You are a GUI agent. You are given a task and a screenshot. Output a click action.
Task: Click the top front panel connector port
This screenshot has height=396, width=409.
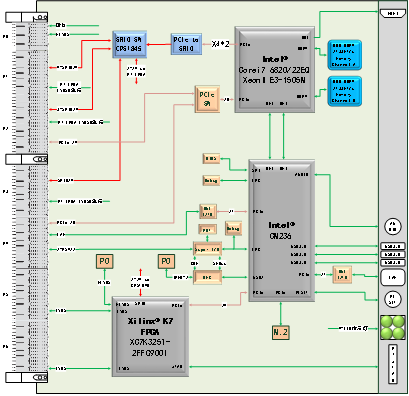tap(393, 13)
